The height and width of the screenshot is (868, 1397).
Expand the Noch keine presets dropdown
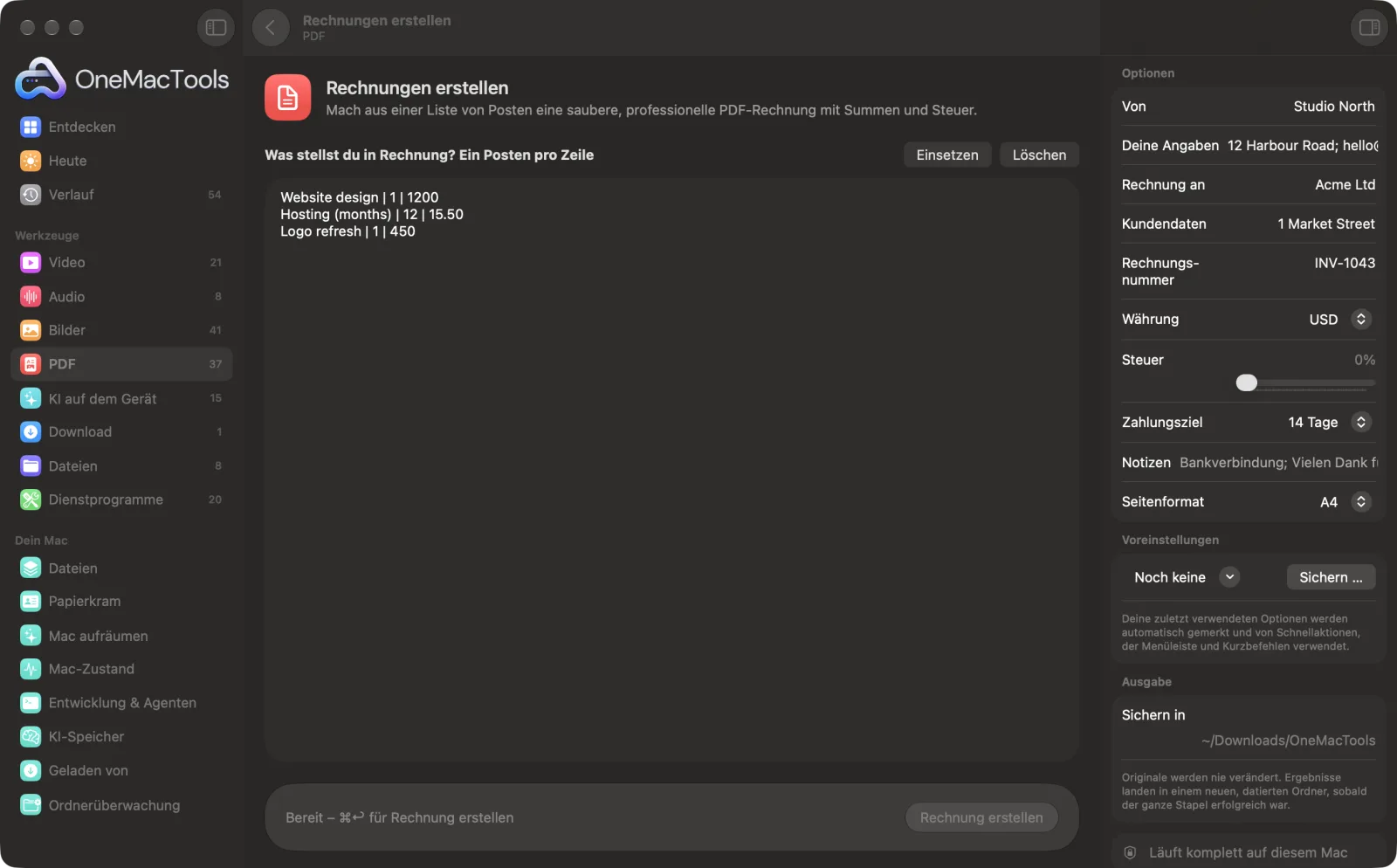click(x=1187, y=577)
